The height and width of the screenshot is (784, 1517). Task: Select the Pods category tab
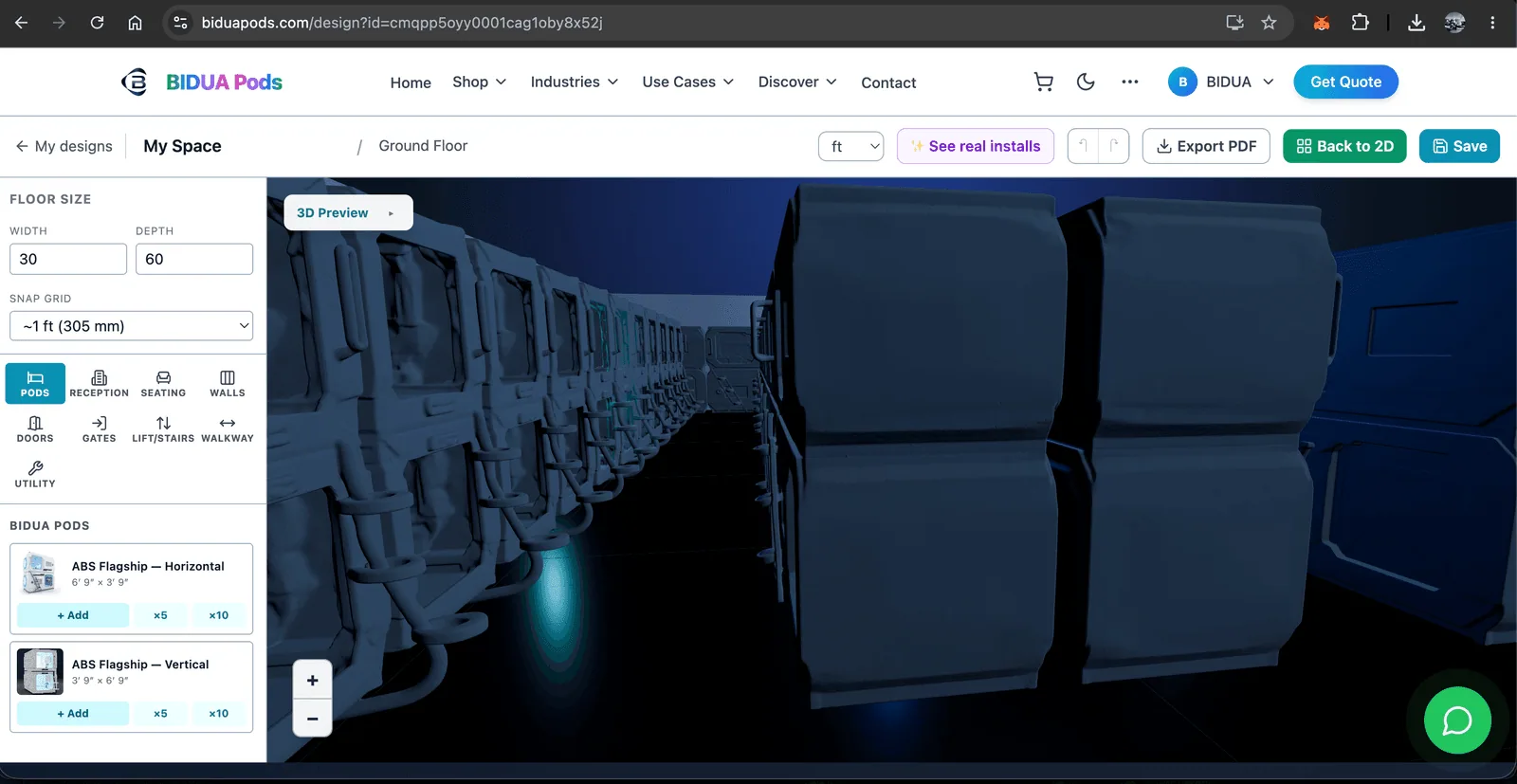pyautogui.click(x=35, y=383)
